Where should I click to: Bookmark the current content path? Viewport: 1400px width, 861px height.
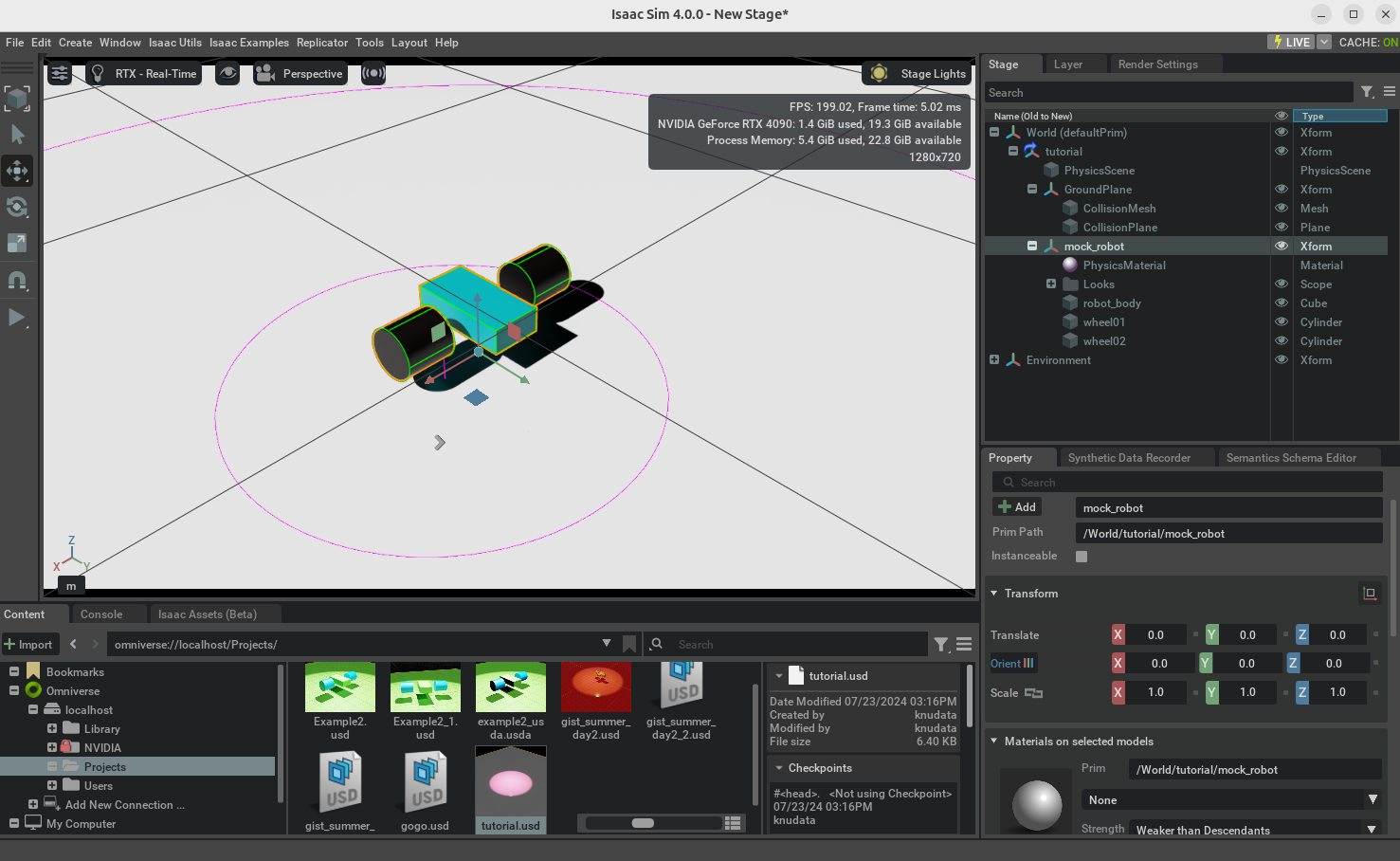(628, 644)
